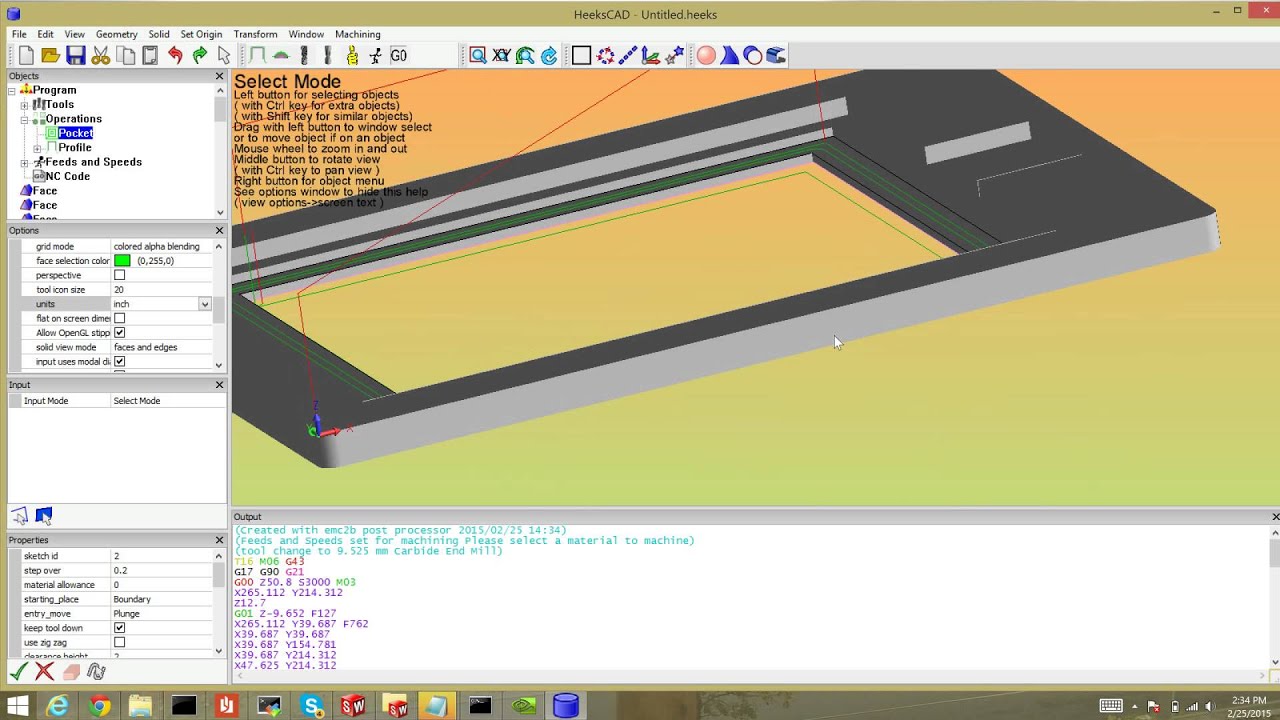Toggle the perspective checkbox
Image resolution: width=1280 pixels, height=720 pixels.
120,275
